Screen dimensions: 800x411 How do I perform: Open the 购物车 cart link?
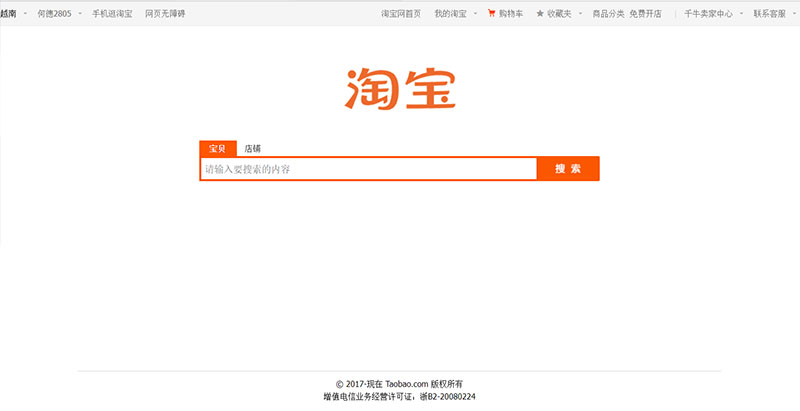coord(511,14)
